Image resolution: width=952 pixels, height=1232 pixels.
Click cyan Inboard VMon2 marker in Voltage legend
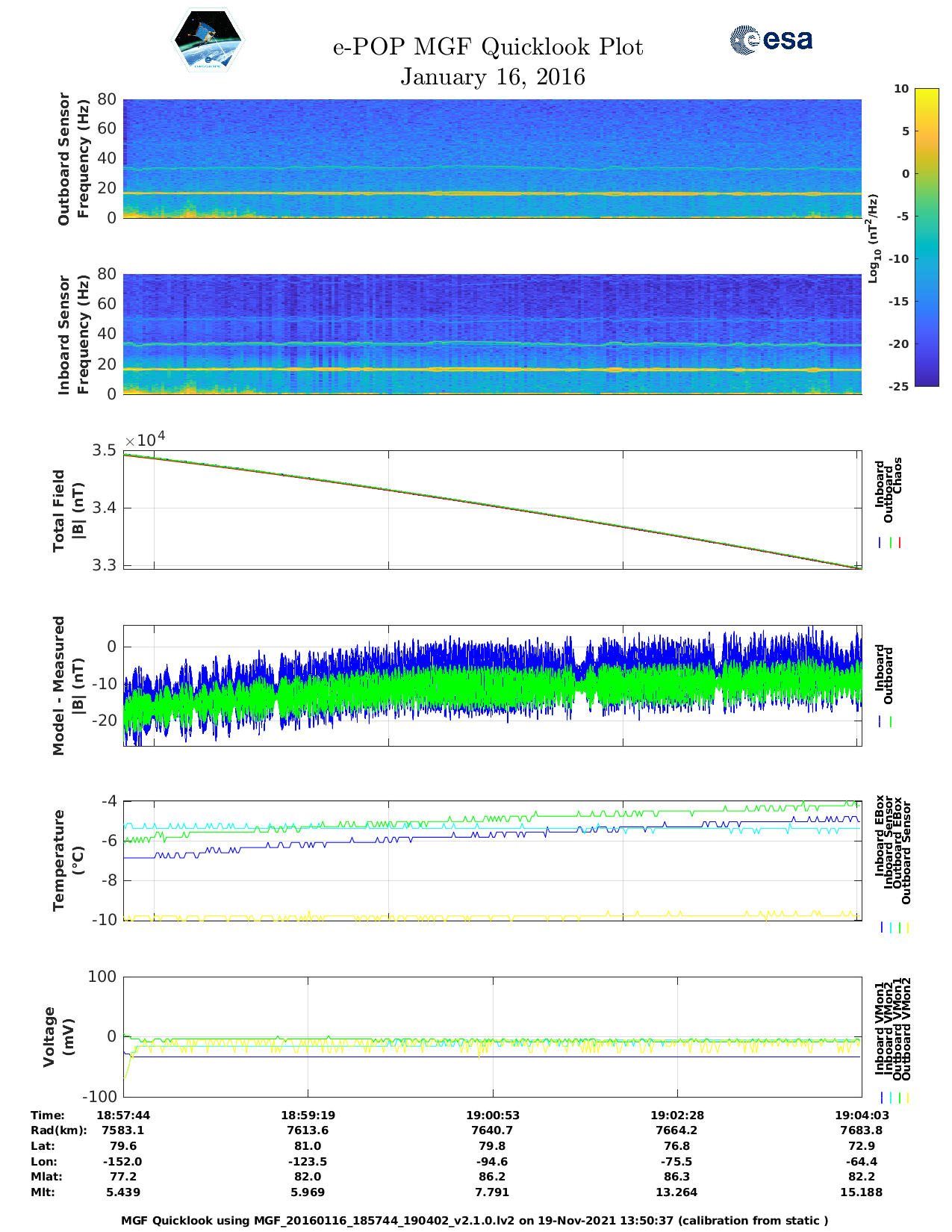coord(891,1098)
